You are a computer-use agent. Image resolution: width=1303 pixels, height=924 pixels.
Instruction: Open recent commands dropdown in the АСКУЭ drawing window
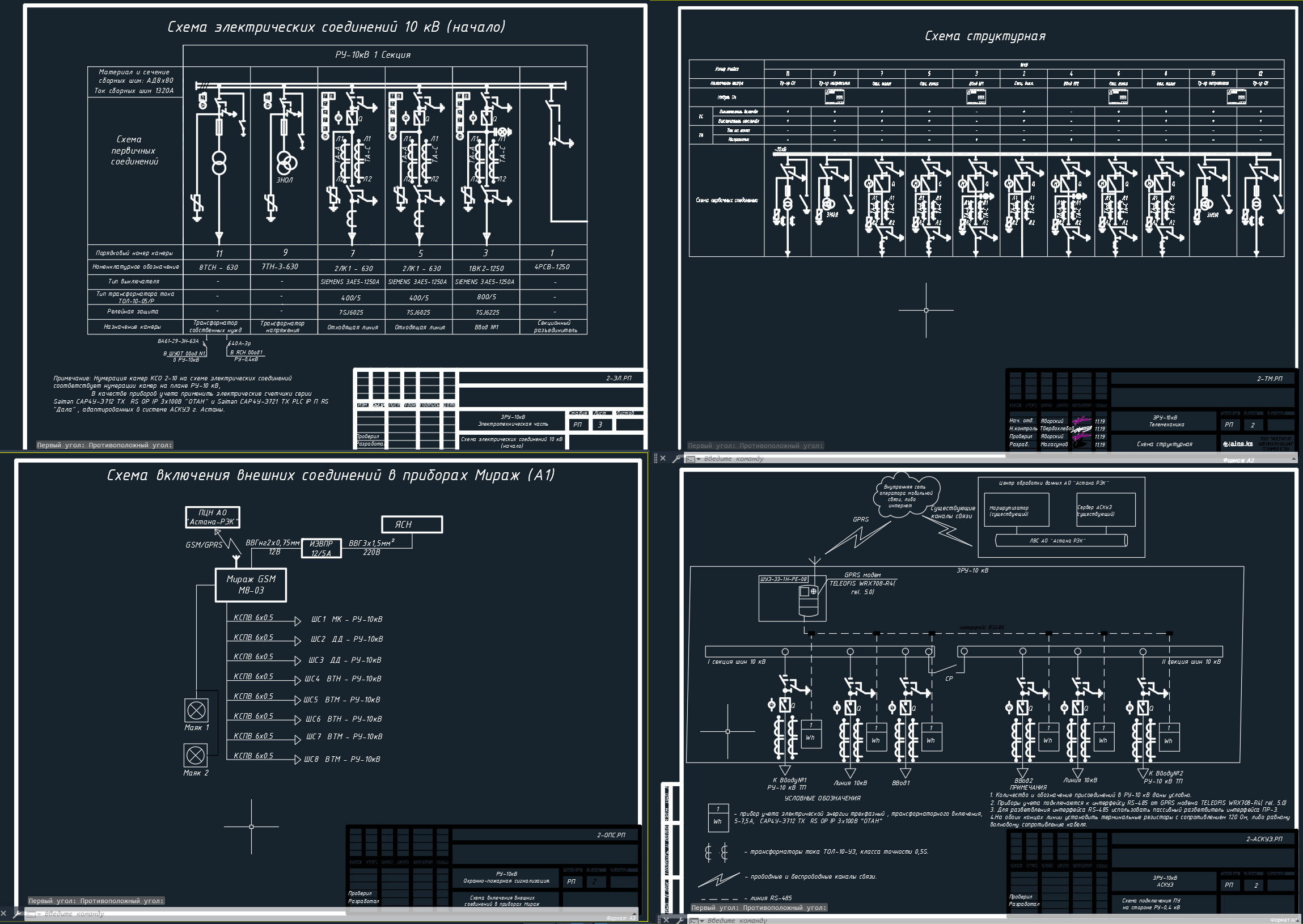tap(701, 921)
